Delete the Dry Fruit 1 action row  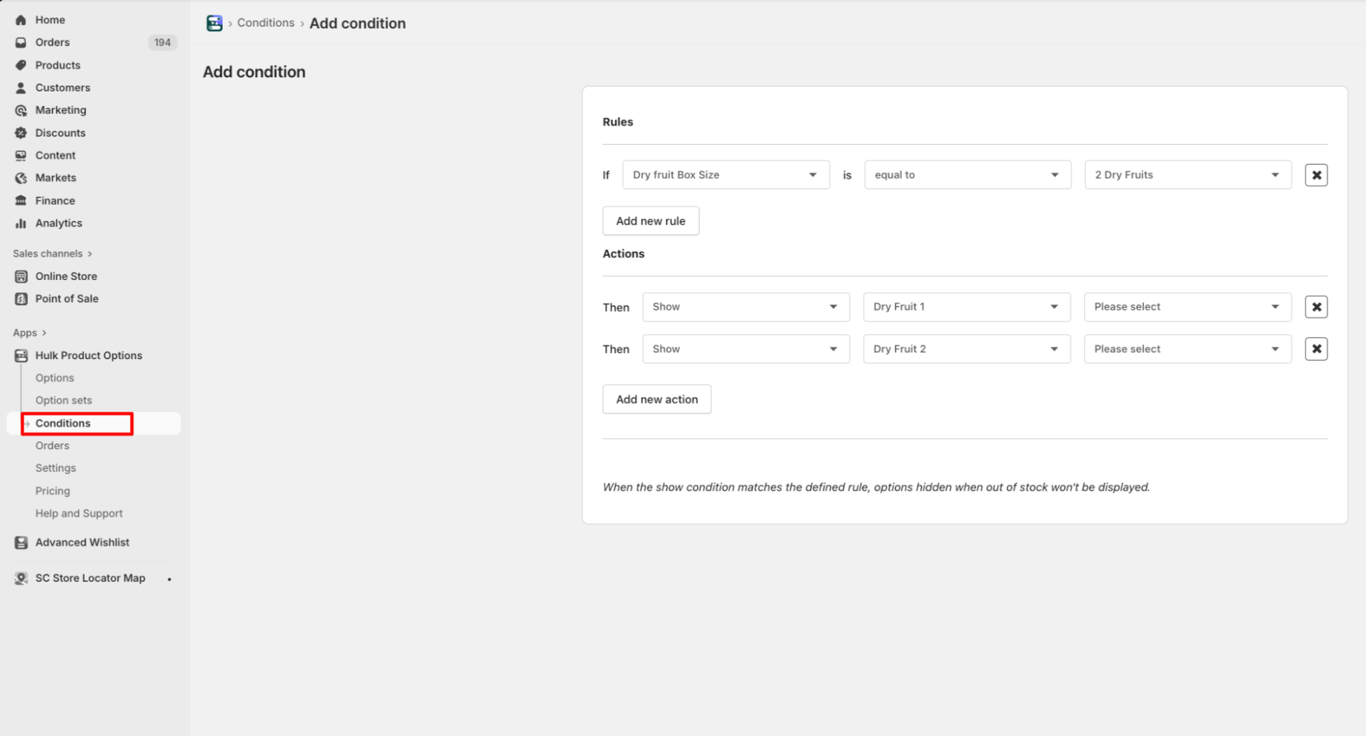click(x=1316, y=307)
